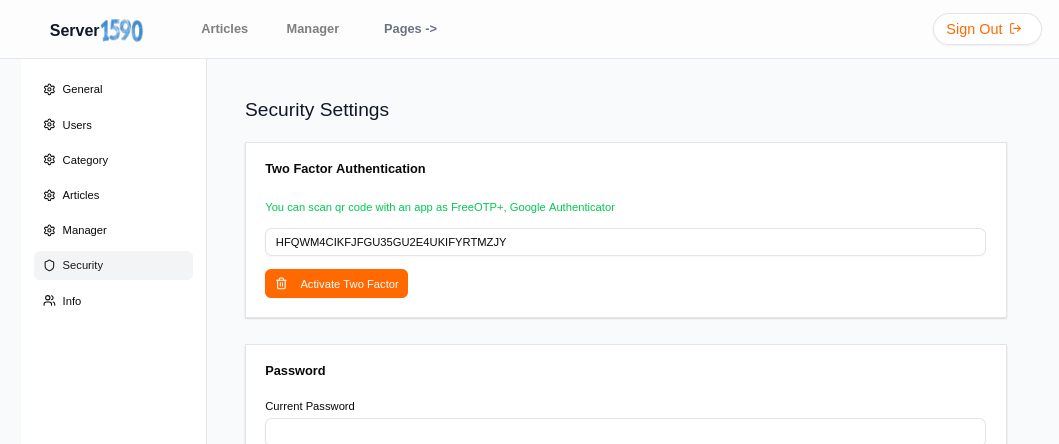Click the gear icon beside Articles
Image resolution: width=1059 pixels, height=444 pixels.
coord(49,195)
